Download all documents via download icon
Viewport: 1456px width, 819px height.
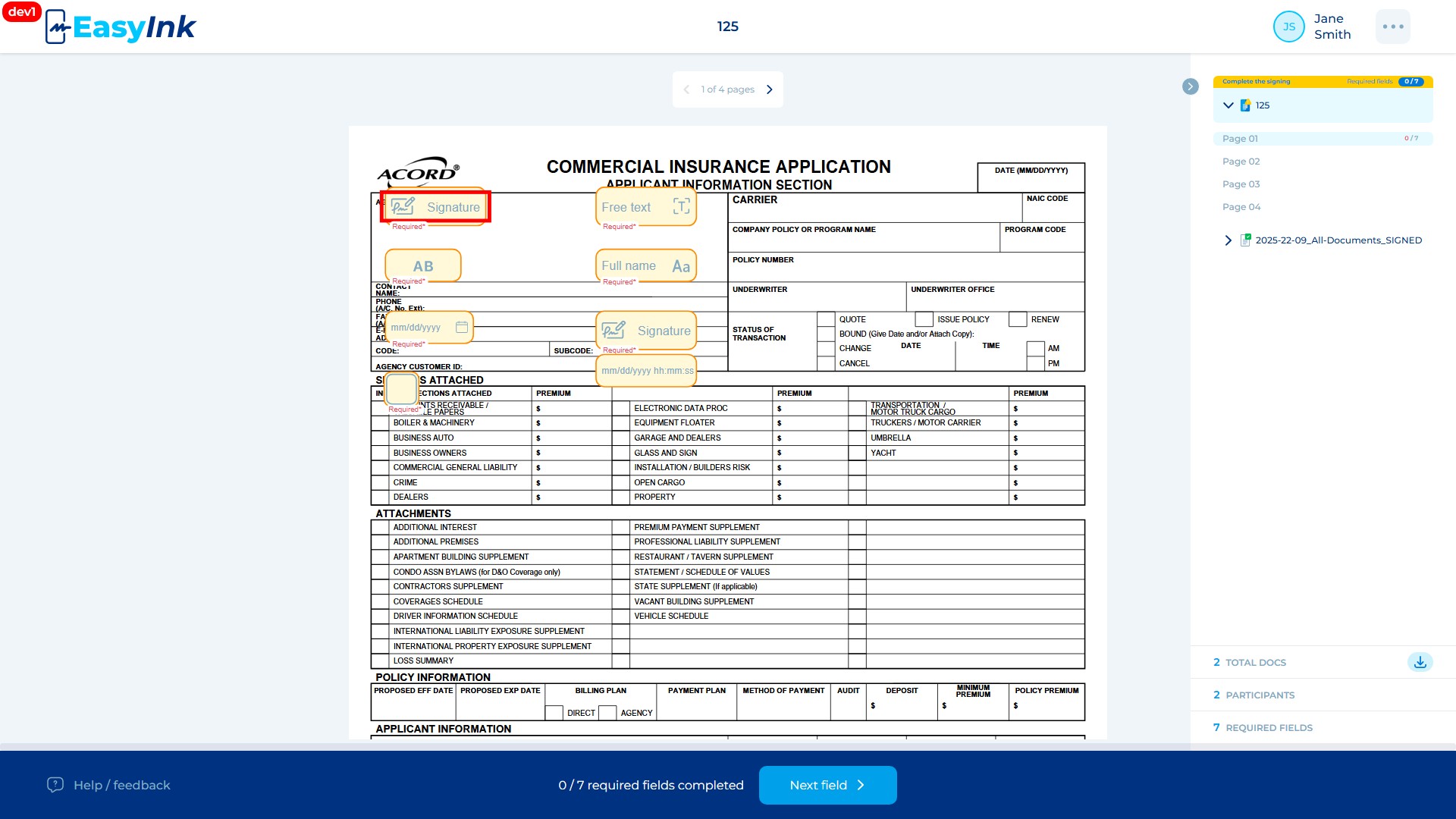click(x=1420, y=662)
